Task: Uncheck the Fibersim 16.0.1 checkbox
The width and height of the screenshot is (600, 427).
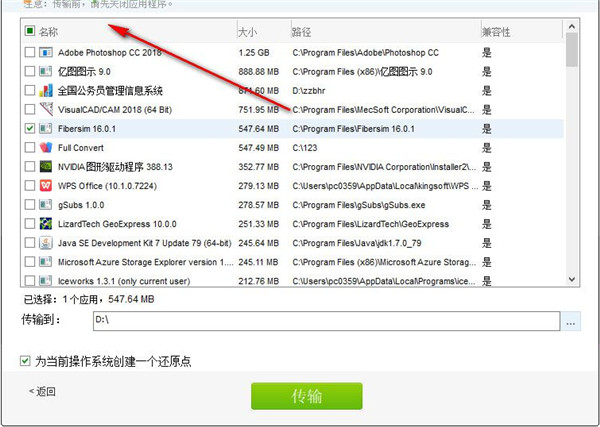Action: click(x=29, y=129)
